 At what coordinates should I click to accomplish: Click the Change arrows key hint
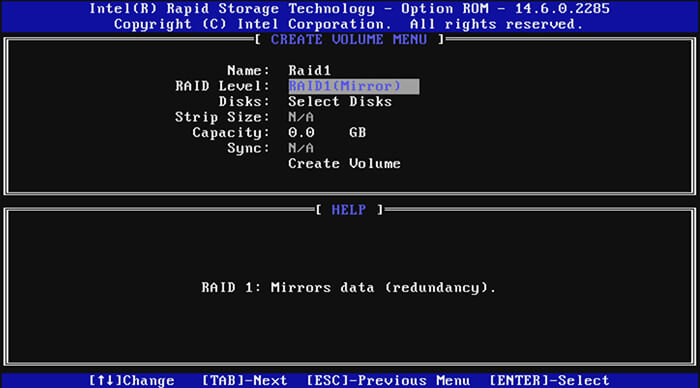coord(132,381)
